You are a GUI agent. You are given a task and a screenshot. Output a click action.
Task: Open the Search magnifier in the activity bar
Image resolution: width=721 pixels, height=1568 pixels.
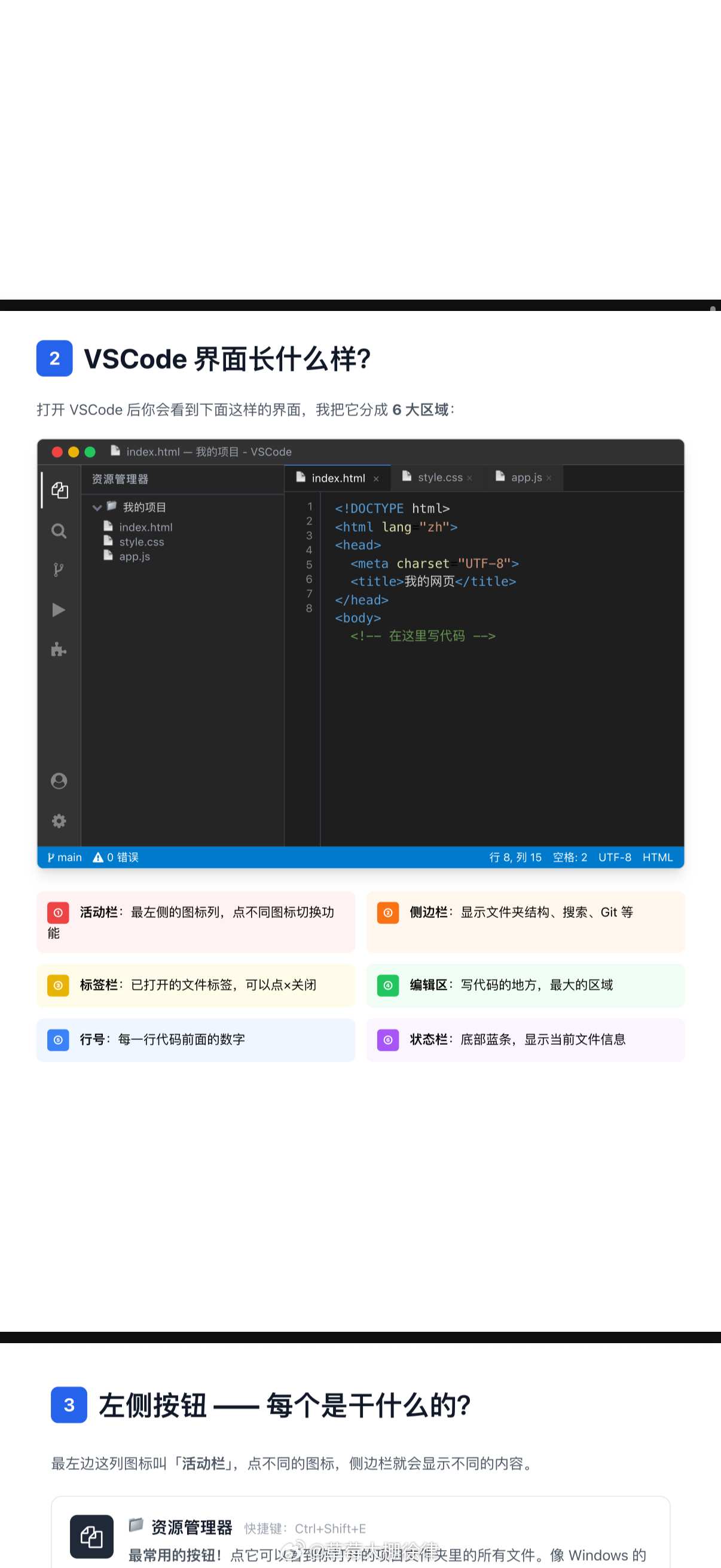[x=59, y=531]
